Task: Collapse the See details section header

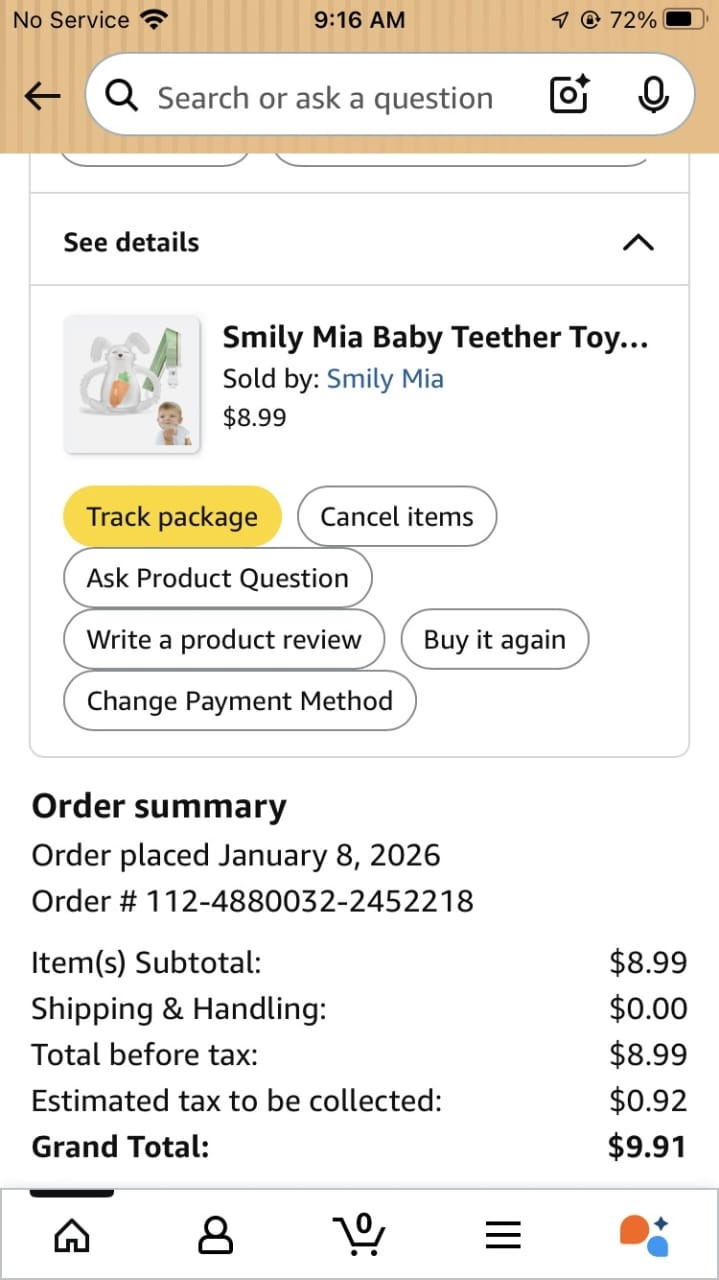Action: coord(131,242)
